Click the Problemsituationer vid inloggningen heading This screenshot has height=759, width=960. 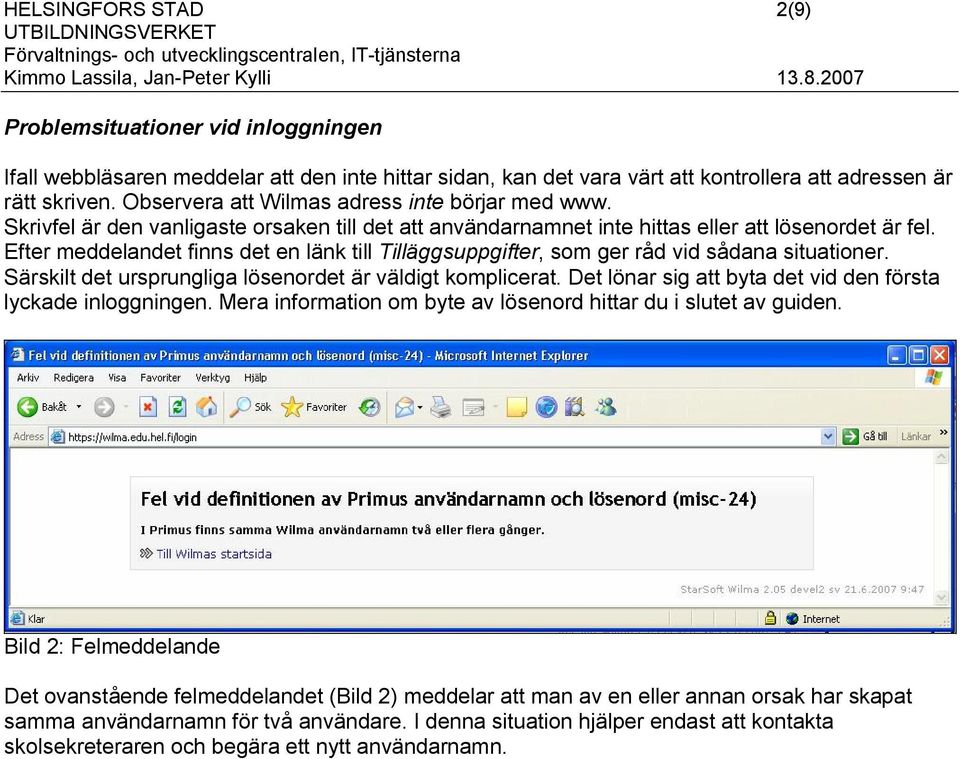(x=193, y=127)
